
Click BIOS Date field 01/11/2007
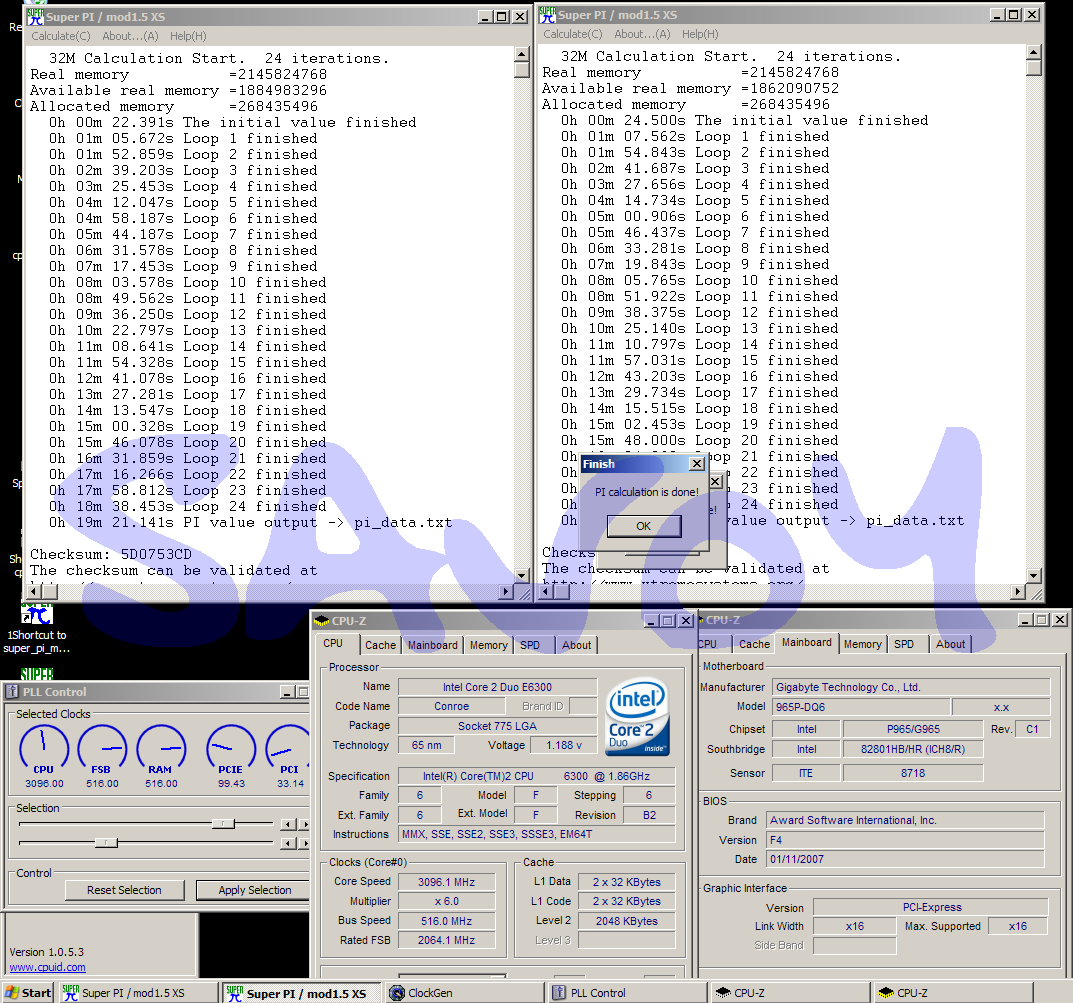click(x=905, y=859)
